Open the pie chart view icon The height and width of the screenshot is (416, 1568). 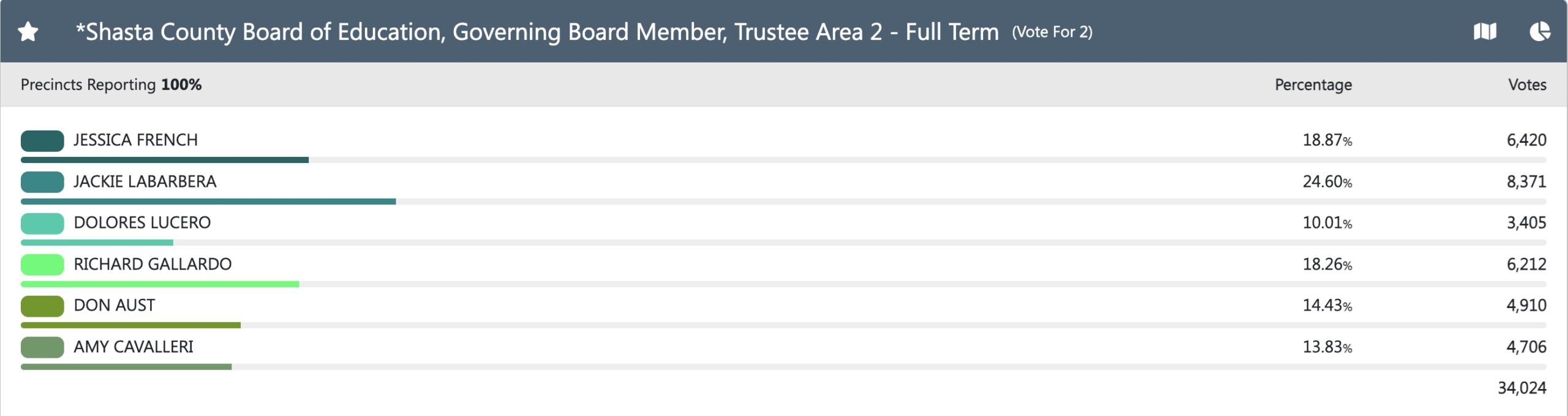tap(1540, 31)
